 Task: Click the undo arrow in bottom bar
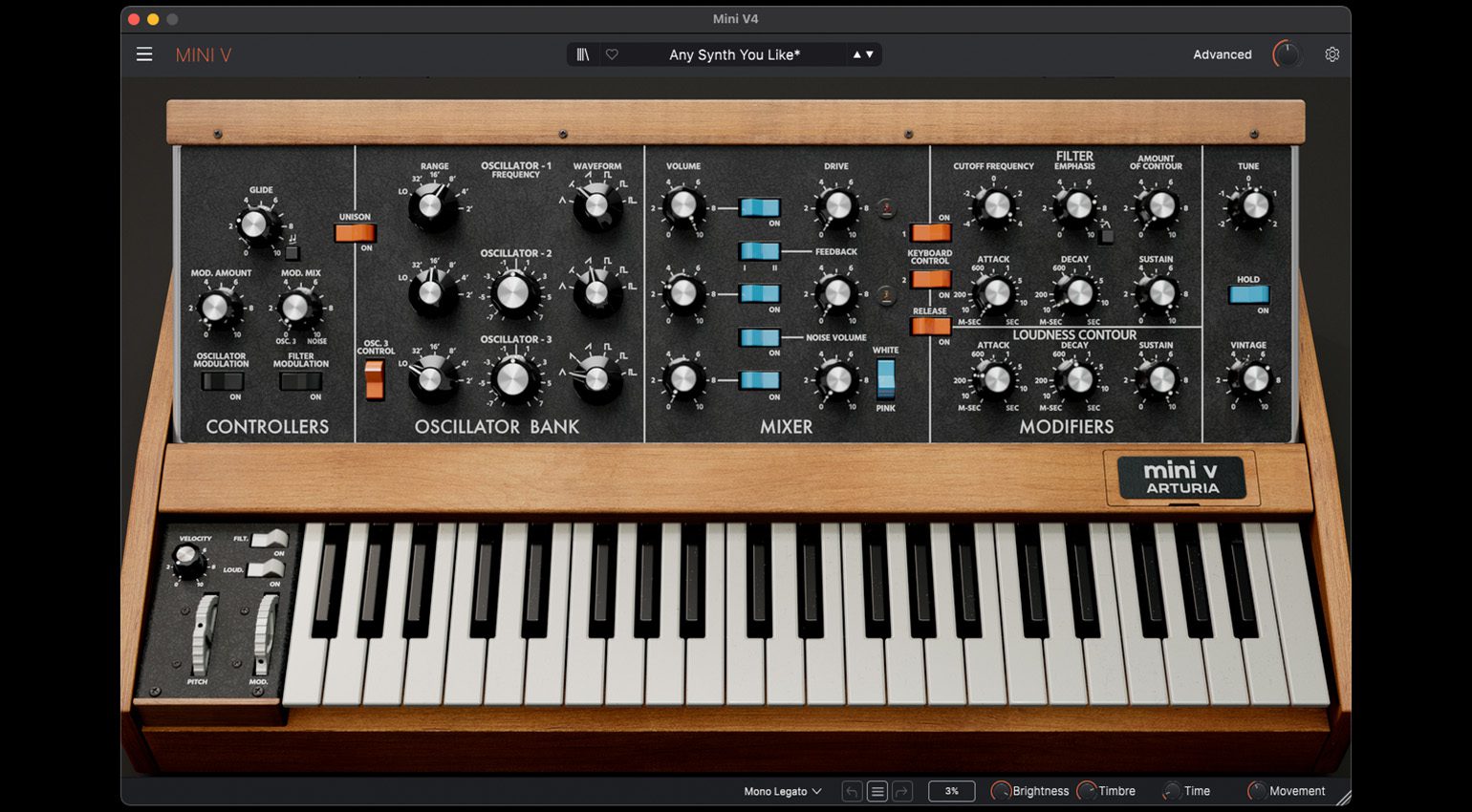(x=852, y=791)
